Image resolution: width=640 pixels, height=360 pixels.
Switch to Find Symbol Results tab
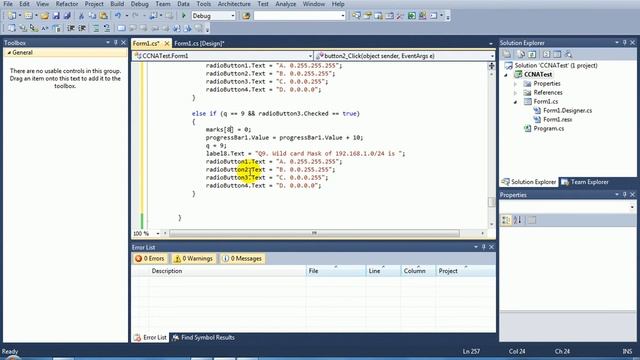(x=203, y=338)
